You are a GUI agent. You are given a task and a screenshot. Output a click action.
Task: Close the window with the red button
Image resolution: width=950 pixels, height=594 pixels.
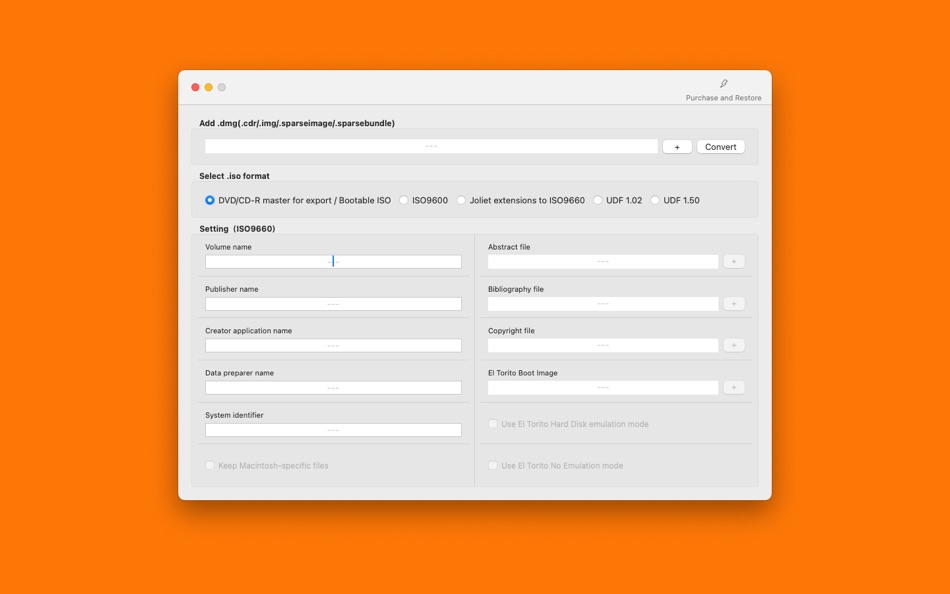[x=195, y=87]
